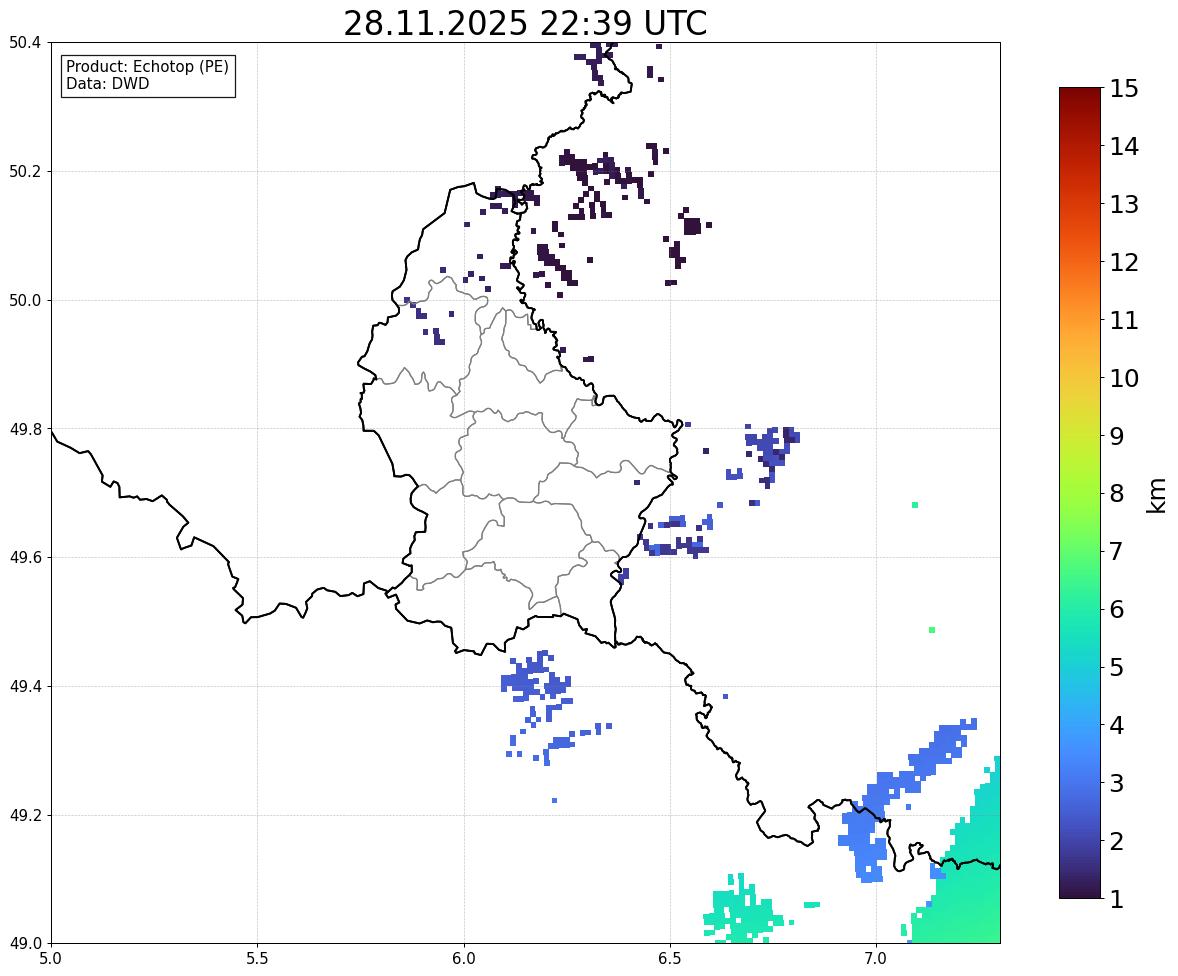Click the 'Product: Echotop (PE)' legend line

147,67
